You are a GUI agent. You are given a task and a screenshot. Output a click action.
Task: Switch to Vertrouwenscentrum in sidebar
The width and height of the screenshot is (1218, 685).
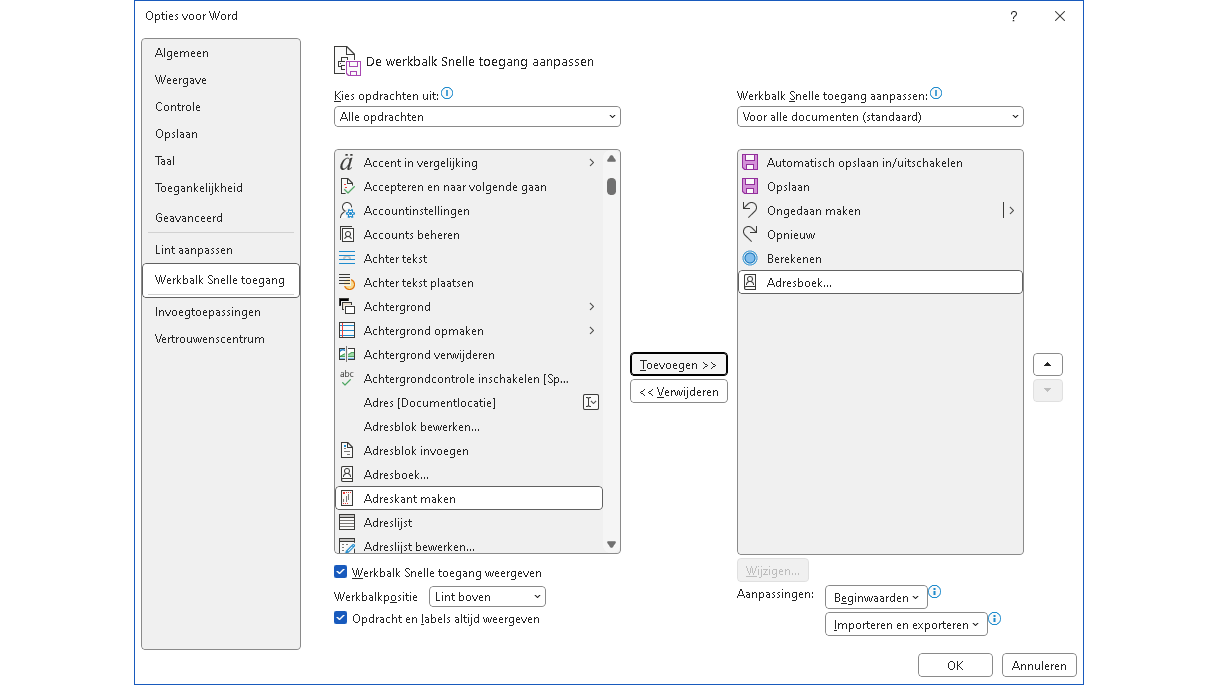(x=210, y=339)
